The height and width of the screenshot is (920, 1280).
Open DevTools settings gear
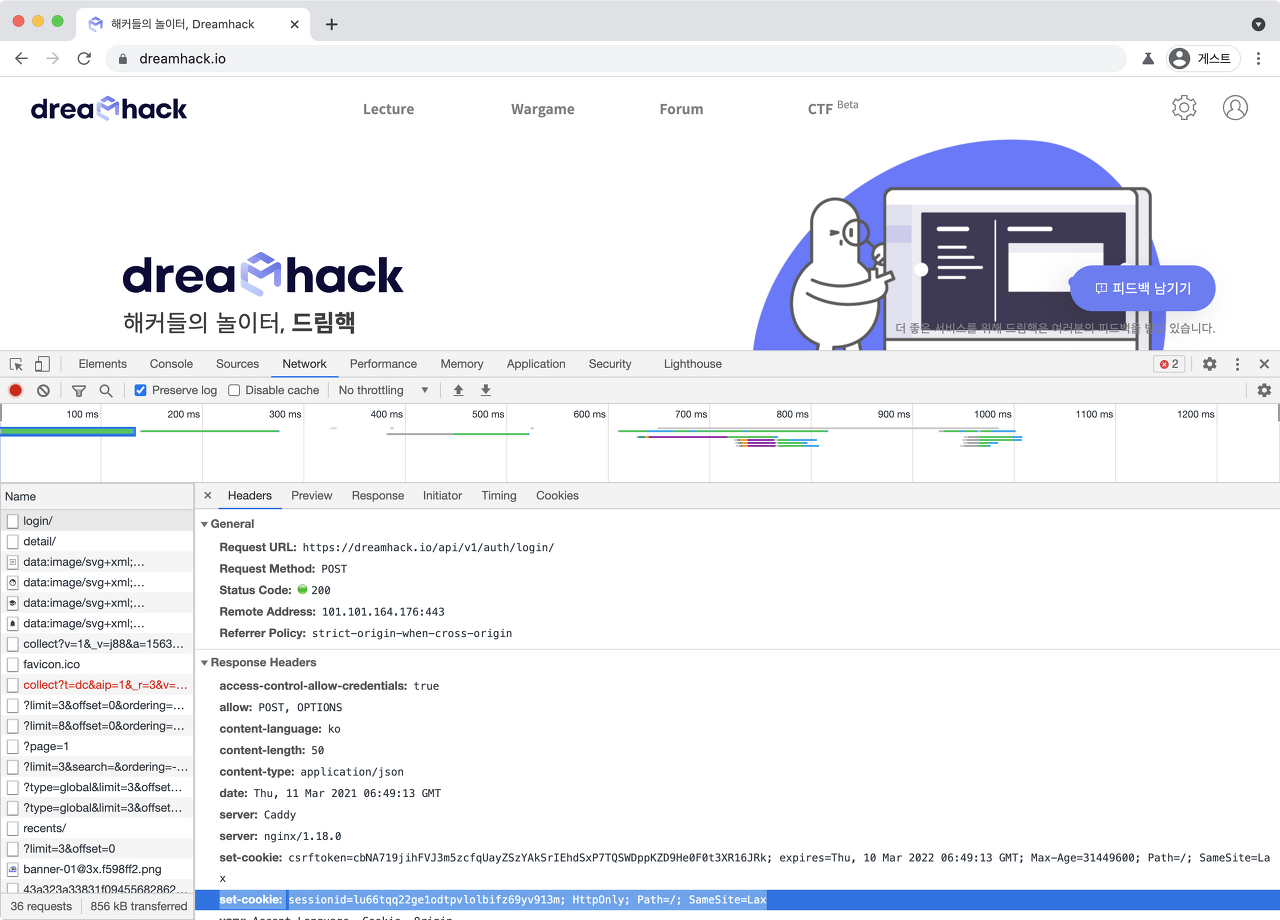click(1210, 364)
